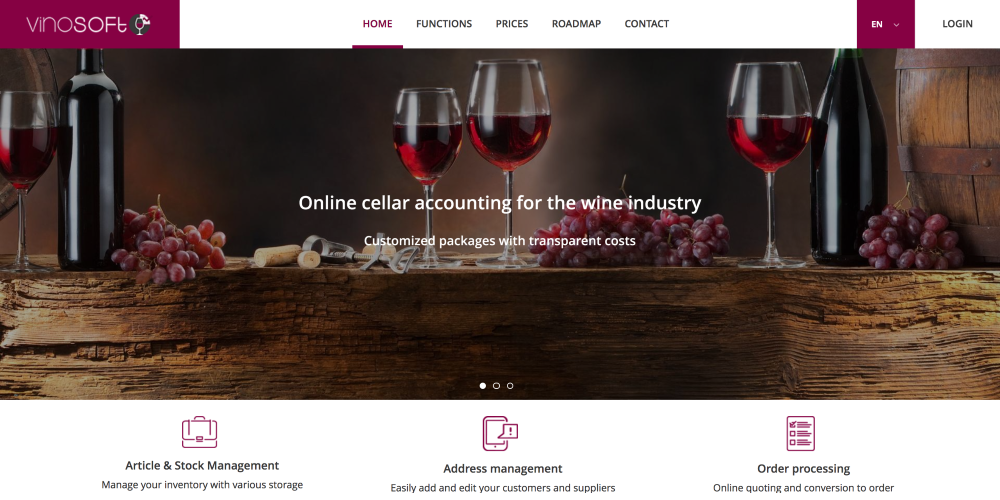
Task: Open Order processing heading link
Action: 804,469
